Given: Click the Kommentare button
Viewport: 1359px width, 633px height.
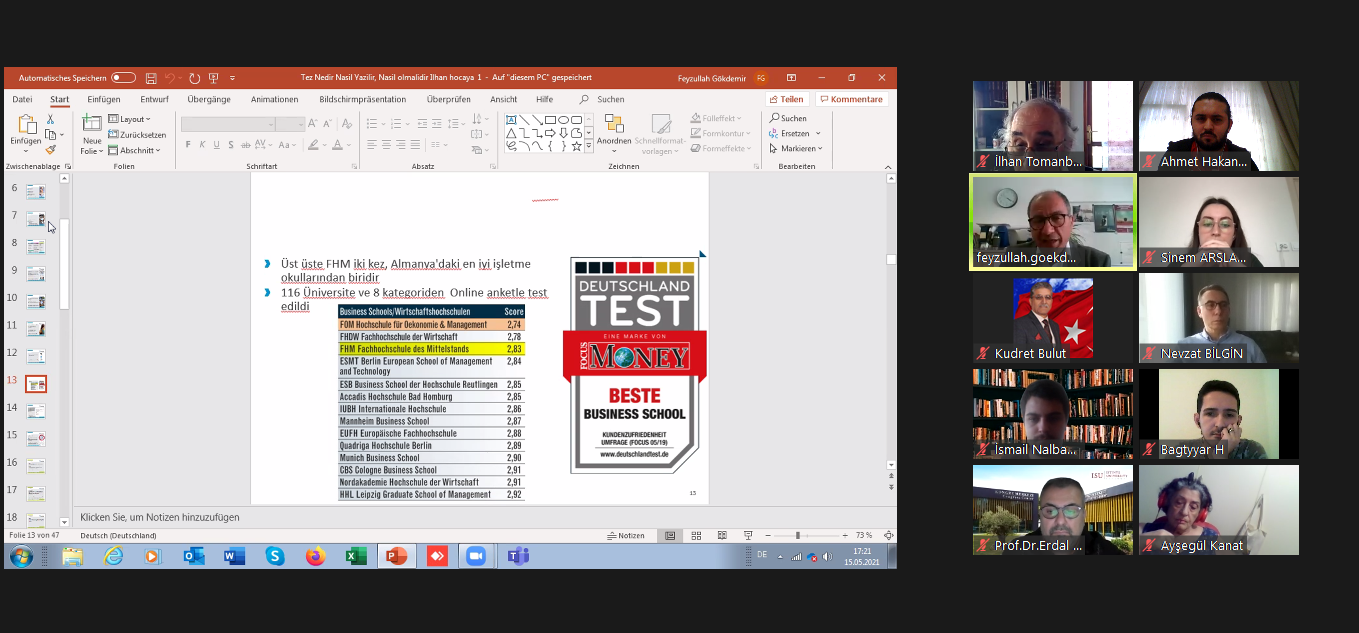Looking at the screenshot, I should (851, 100).
